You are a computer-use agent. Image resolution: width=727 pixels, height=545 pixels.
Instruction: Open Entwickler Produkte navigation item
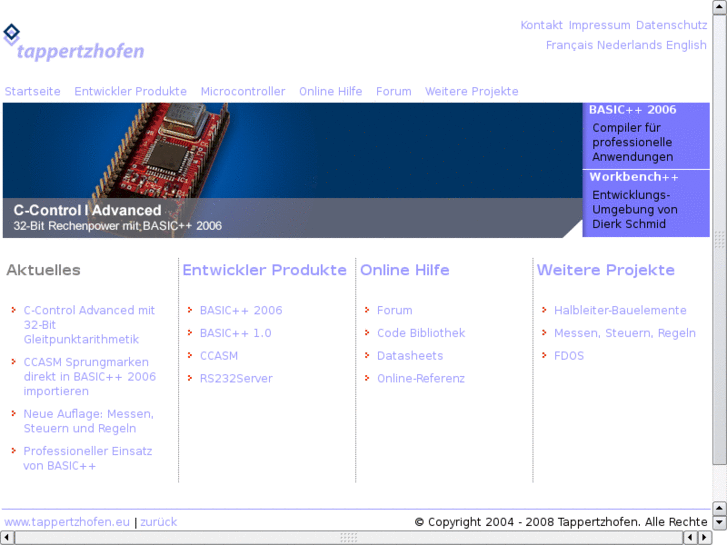coord(130,91)
